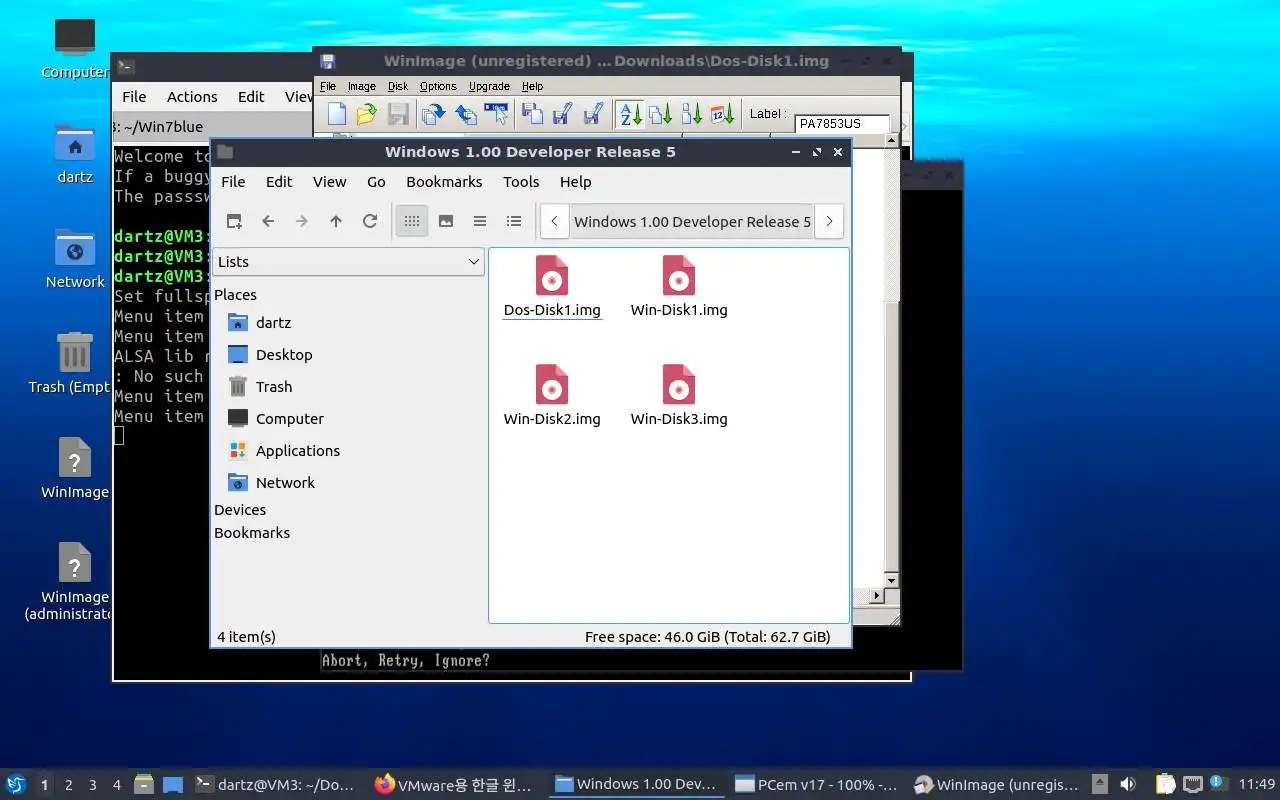The width and height of the screenshot is (1280, 800).
Task: Open Help menu in file manager
Action: pos(575,182)
